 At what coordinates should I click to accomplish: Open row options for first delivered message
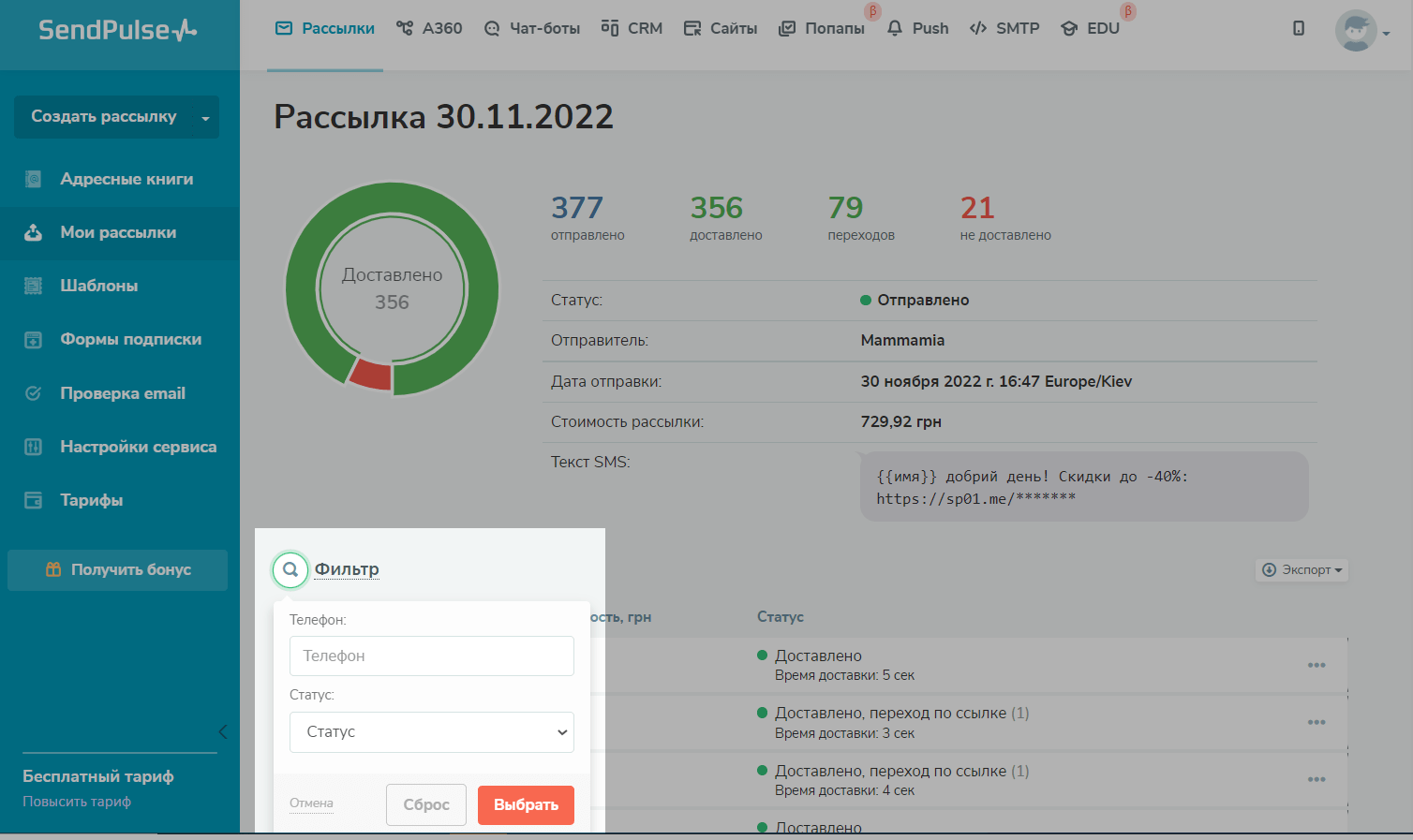[1316, 665]
